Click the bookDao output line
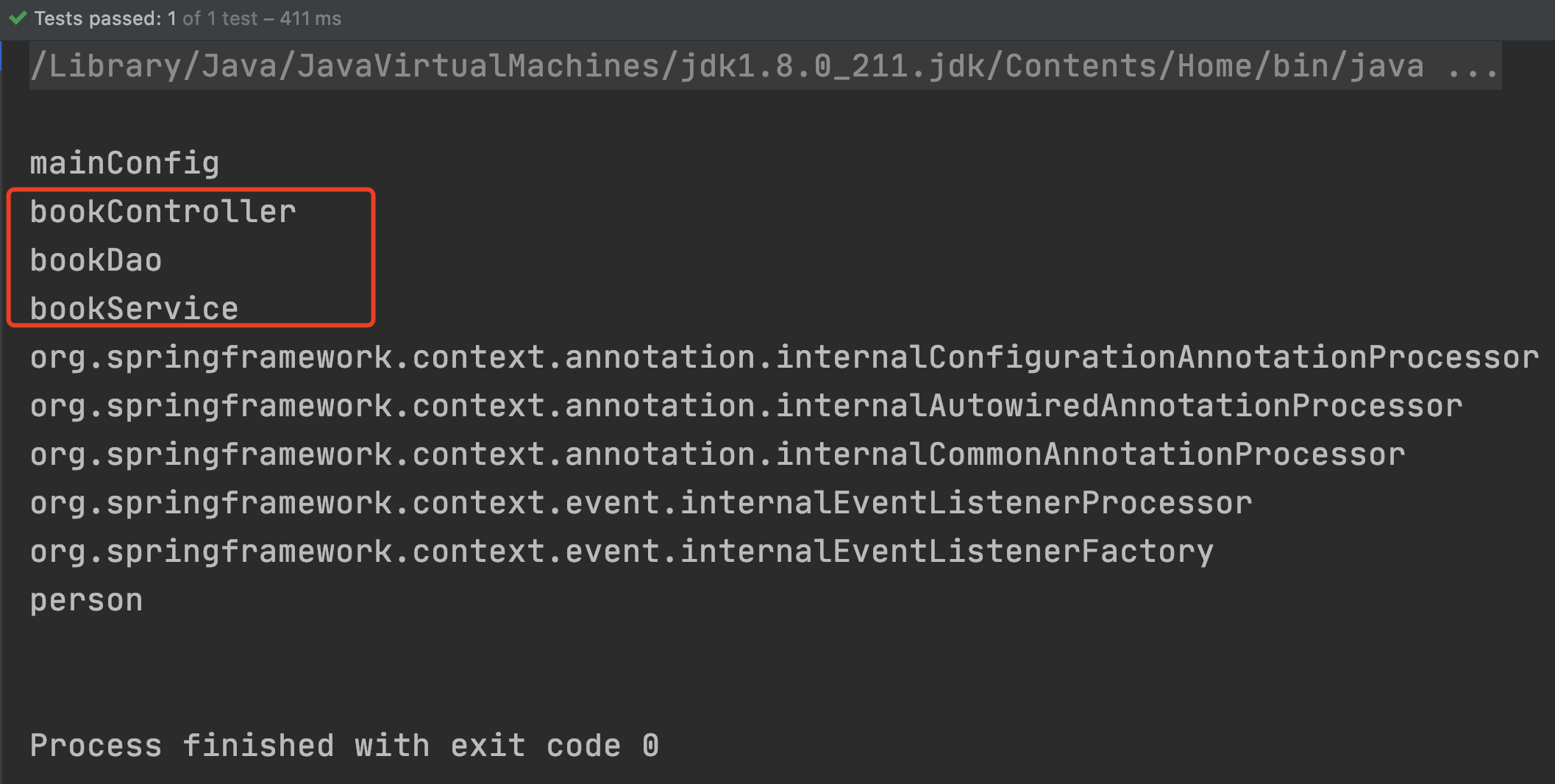The height and width of the screenshot is (784, 1555). pyautogui.click(x=96, y=260)
